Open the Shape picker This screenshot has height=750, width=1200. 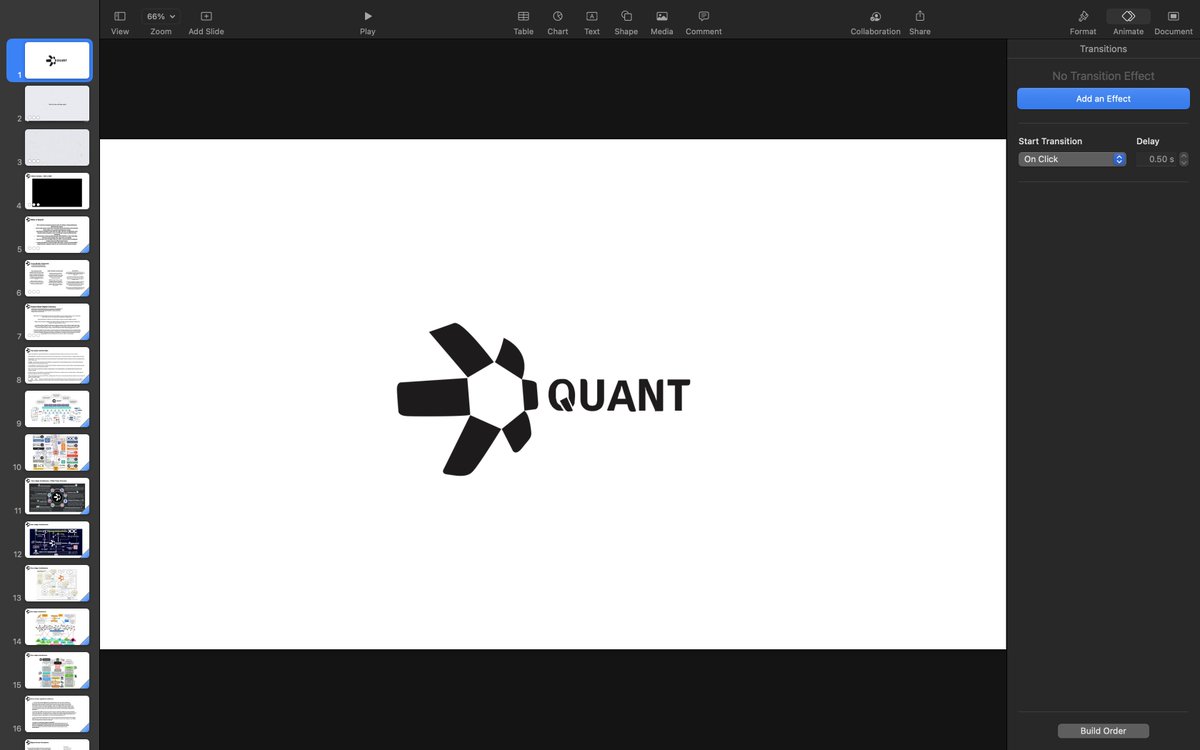pyautogui.click(x=626, y=16)
